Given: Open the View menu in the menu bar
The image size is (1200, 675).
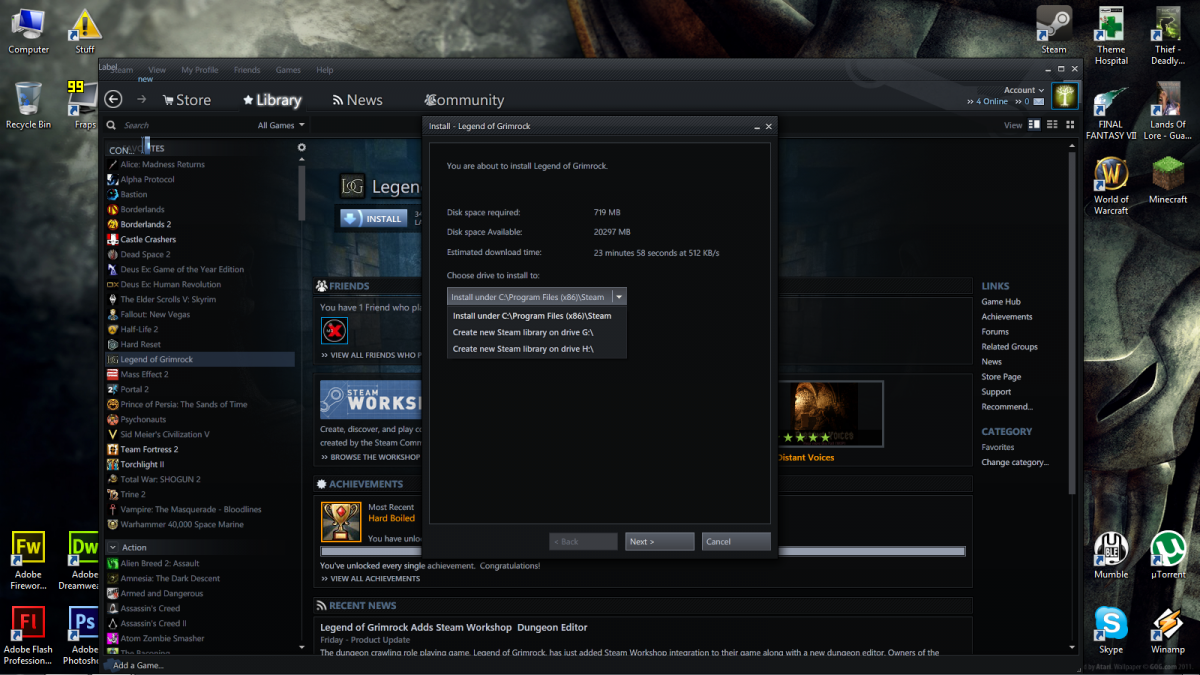Looking at the screenshot, I should point(157,70).
